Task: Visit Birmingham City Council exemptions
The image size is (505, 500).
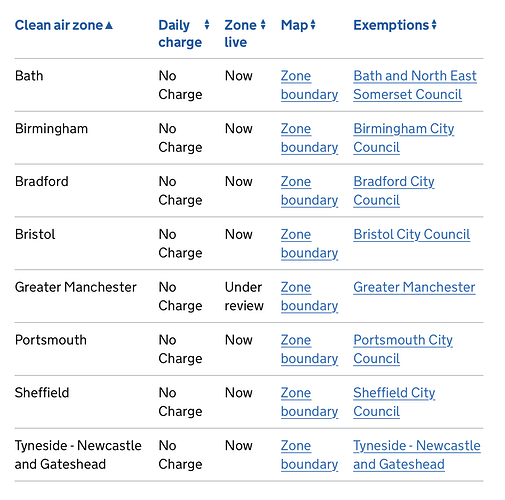Action: (404, 138)
